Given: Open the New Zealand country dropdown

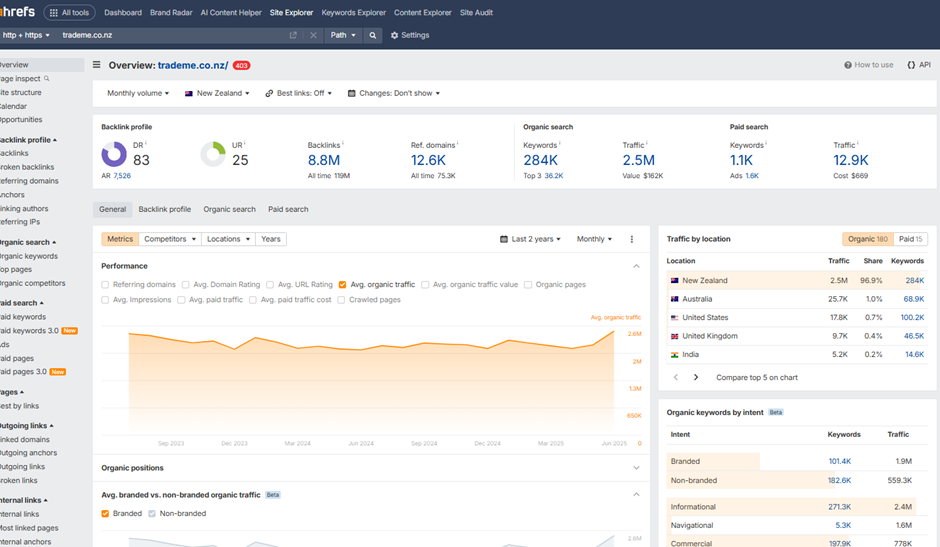Looking at the screenshot, I should [217, 94].
